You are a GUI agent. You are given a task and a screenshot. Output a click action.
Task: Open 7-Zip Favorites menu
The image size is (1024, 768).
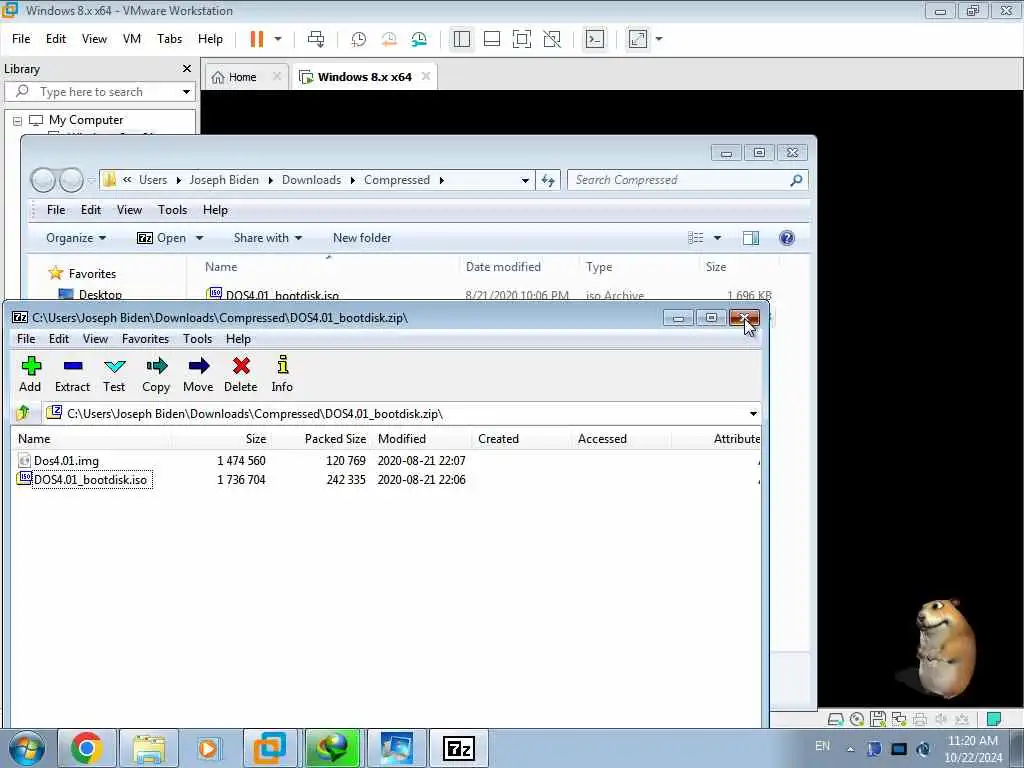(145, 338)
